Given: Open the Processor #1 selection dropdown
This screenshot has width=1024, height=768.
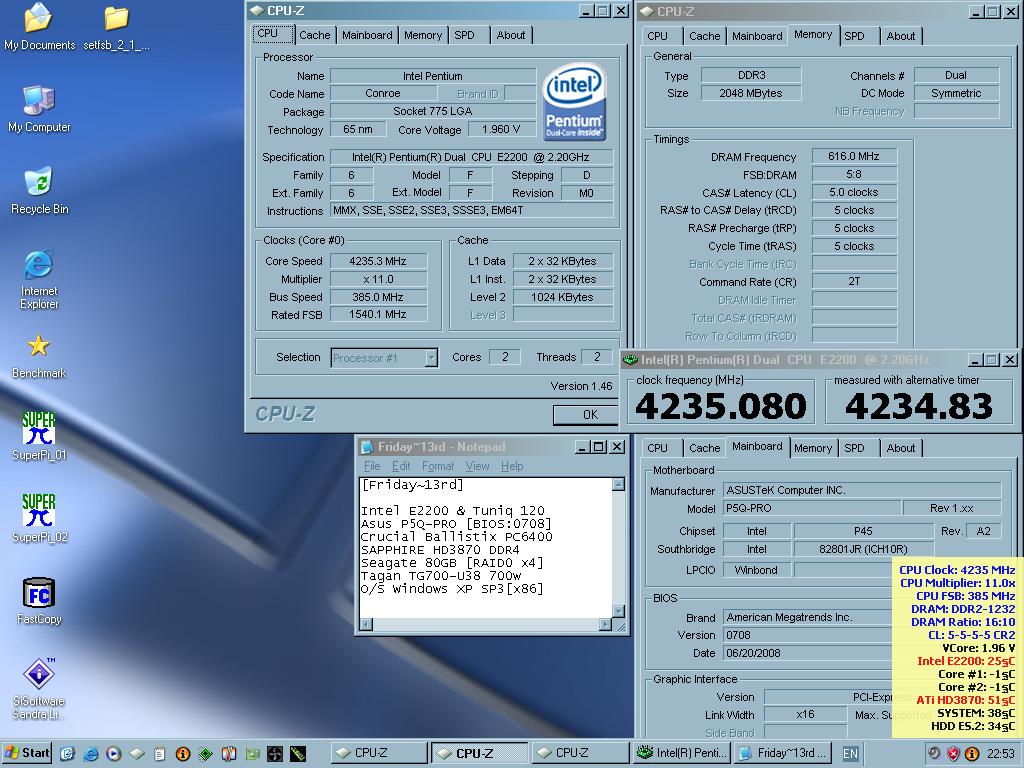Looking at the screenshot, I should pyautogui.click(x=431, y=357).
